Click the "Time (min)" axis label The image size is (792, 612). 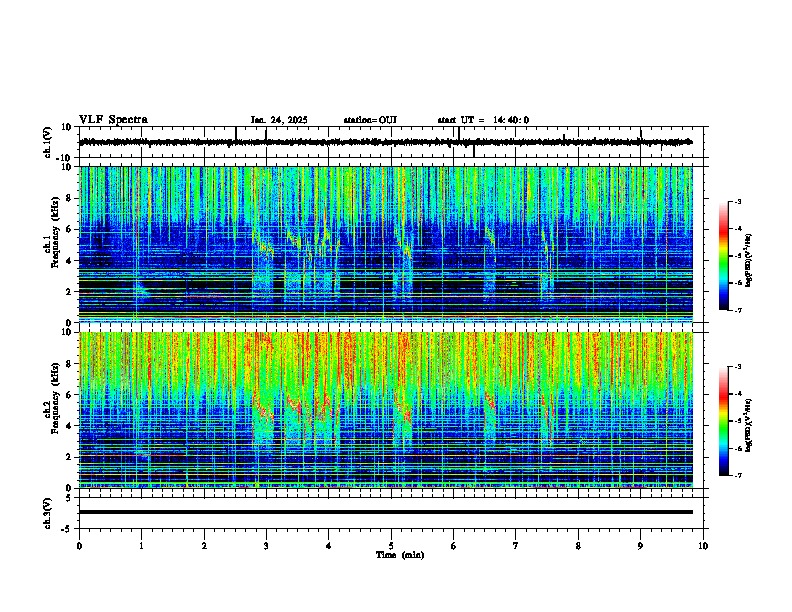click(x=400, y=555)
